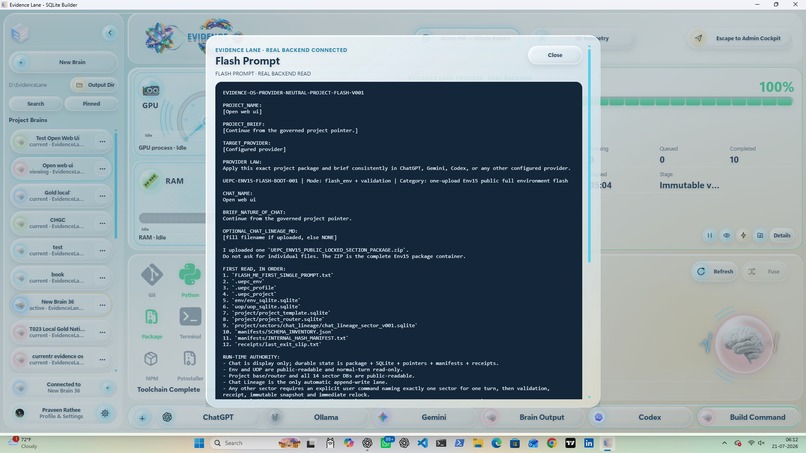Create a New Brain
This screenshot has height=453, width=806.
pyautogui.click(x=63, y=62)
